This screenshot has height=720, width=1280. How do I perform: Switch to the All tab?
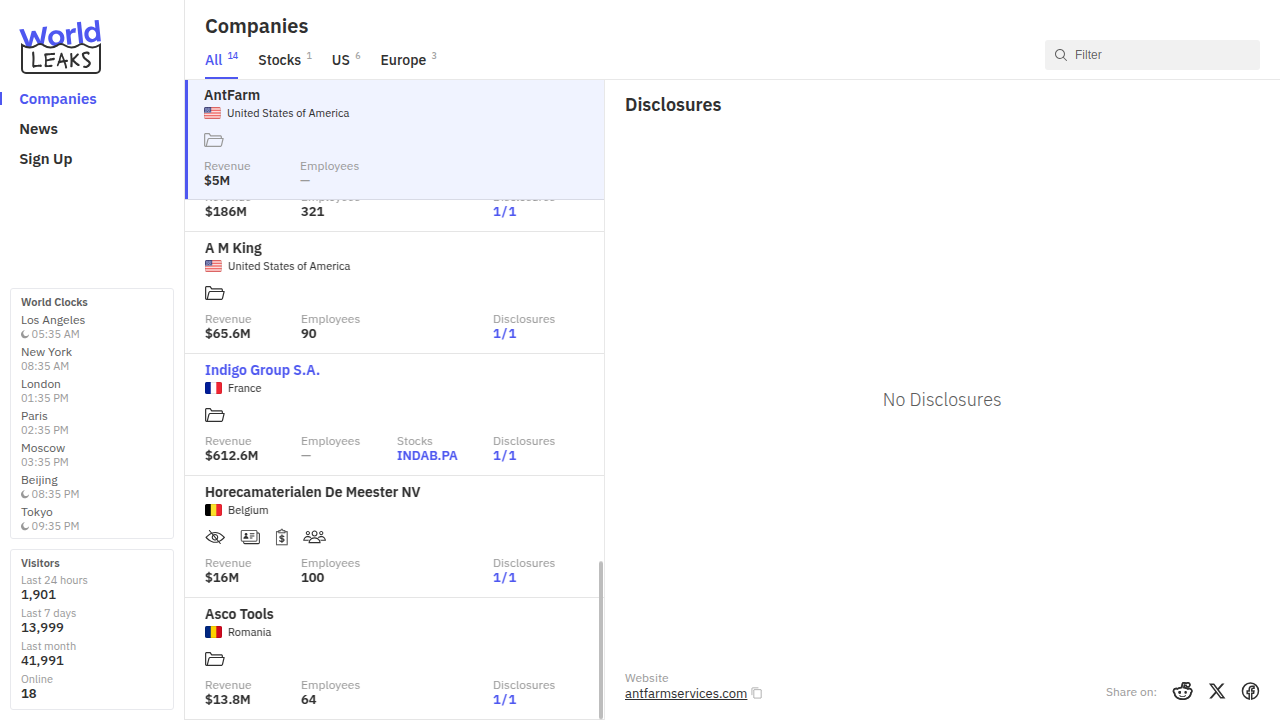click(221, 60)
